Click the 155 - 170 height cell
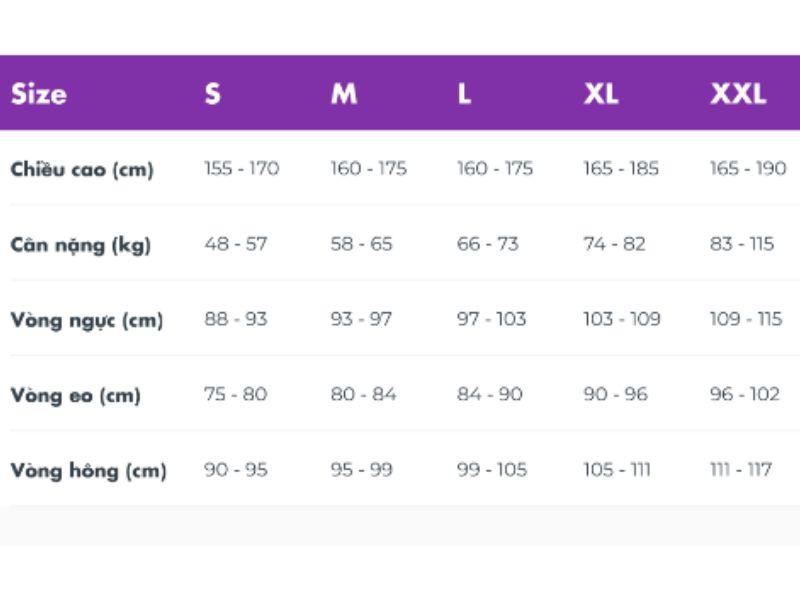 241,168
